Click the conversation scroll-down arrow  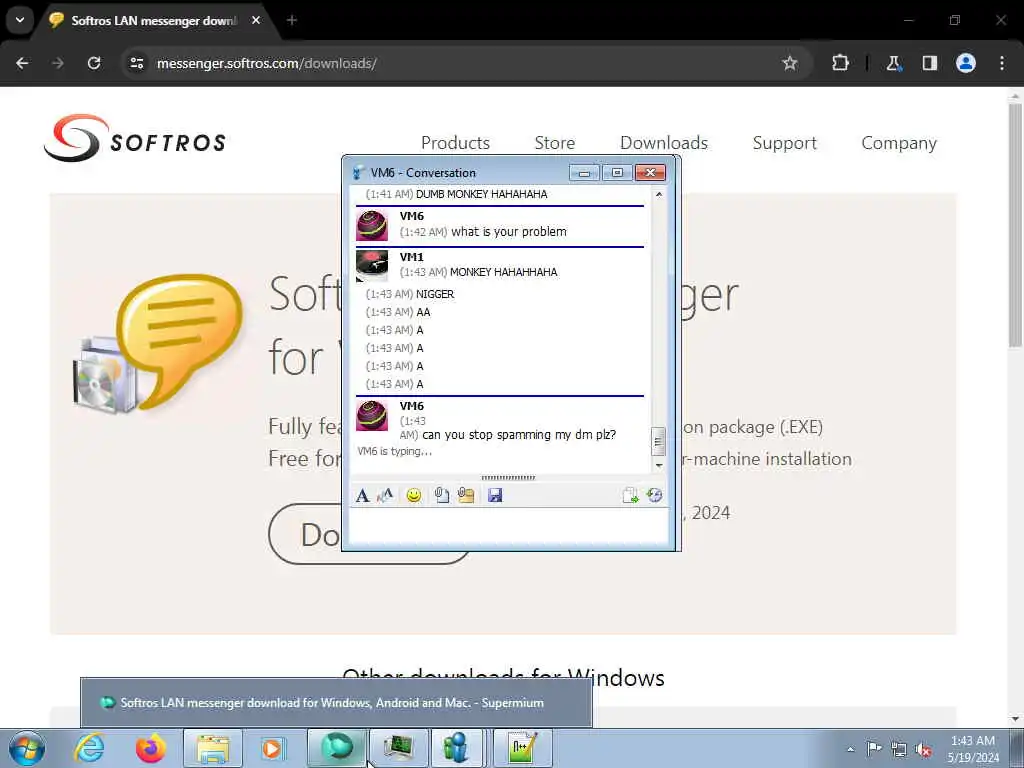659,465
